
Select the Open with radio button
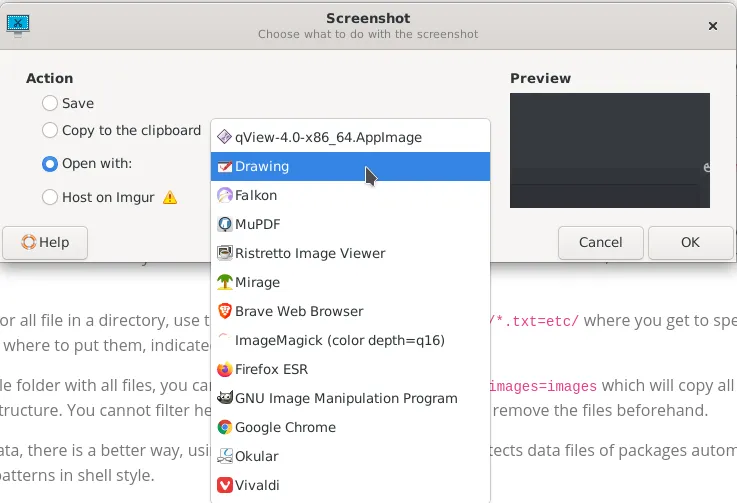pyautogui.click(x=50, y=164)
